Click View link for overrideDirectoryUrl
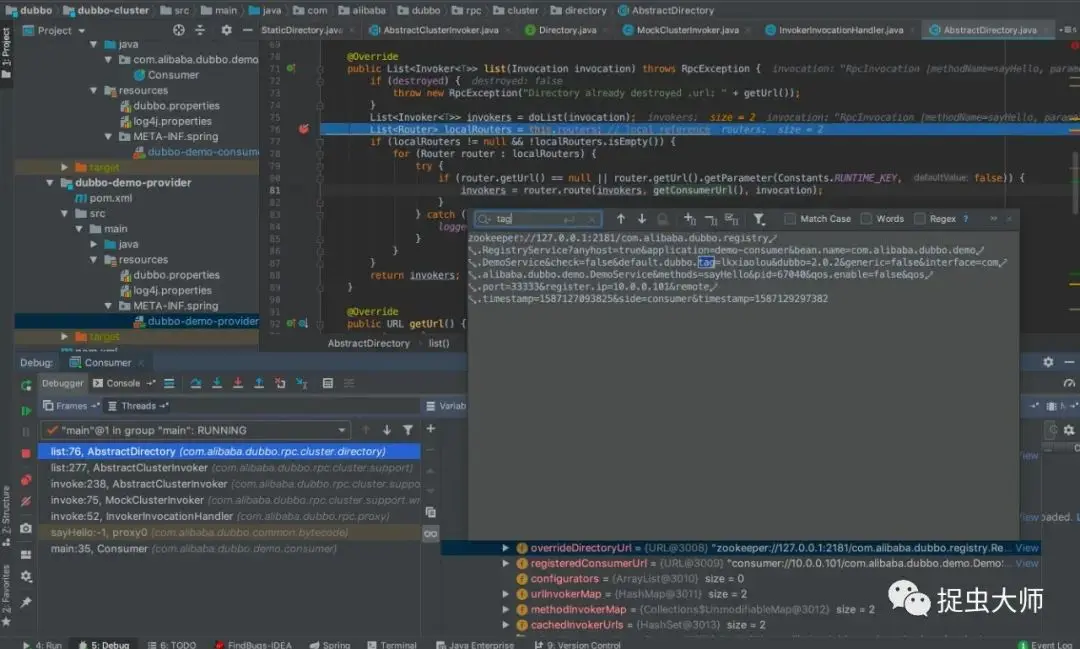Screen dimensions: 1080x649 (1026, 548)
